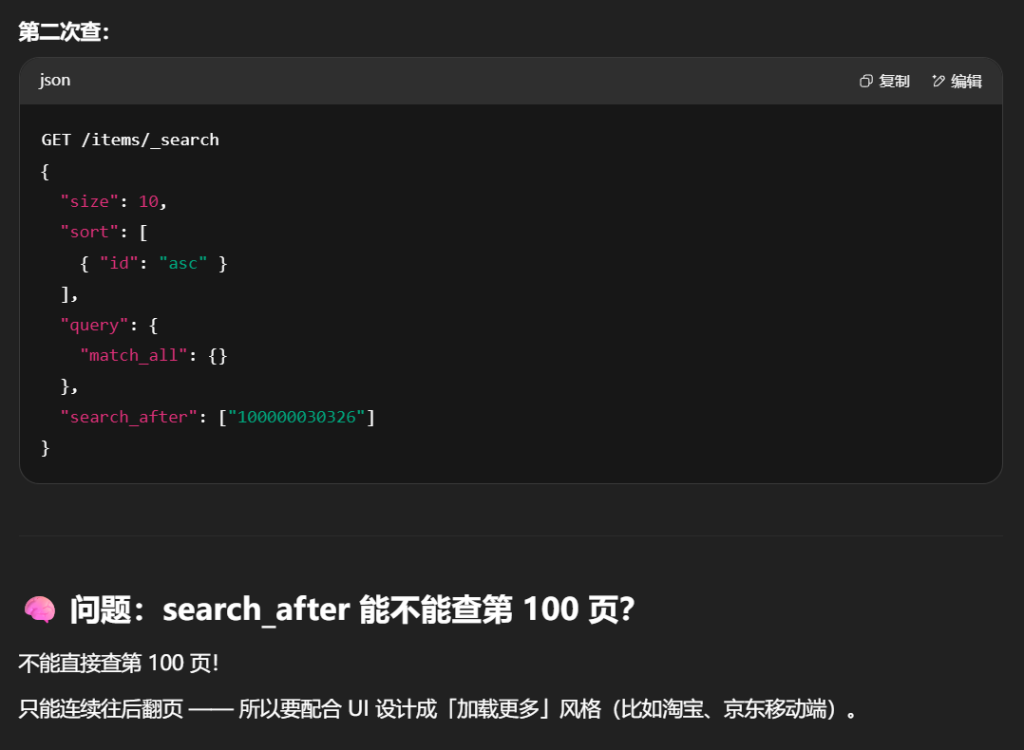Image resolution: width=1024 pixels, height=750 pixels.
Task: Click the number 10 value in the code
Action: [148, 201]
